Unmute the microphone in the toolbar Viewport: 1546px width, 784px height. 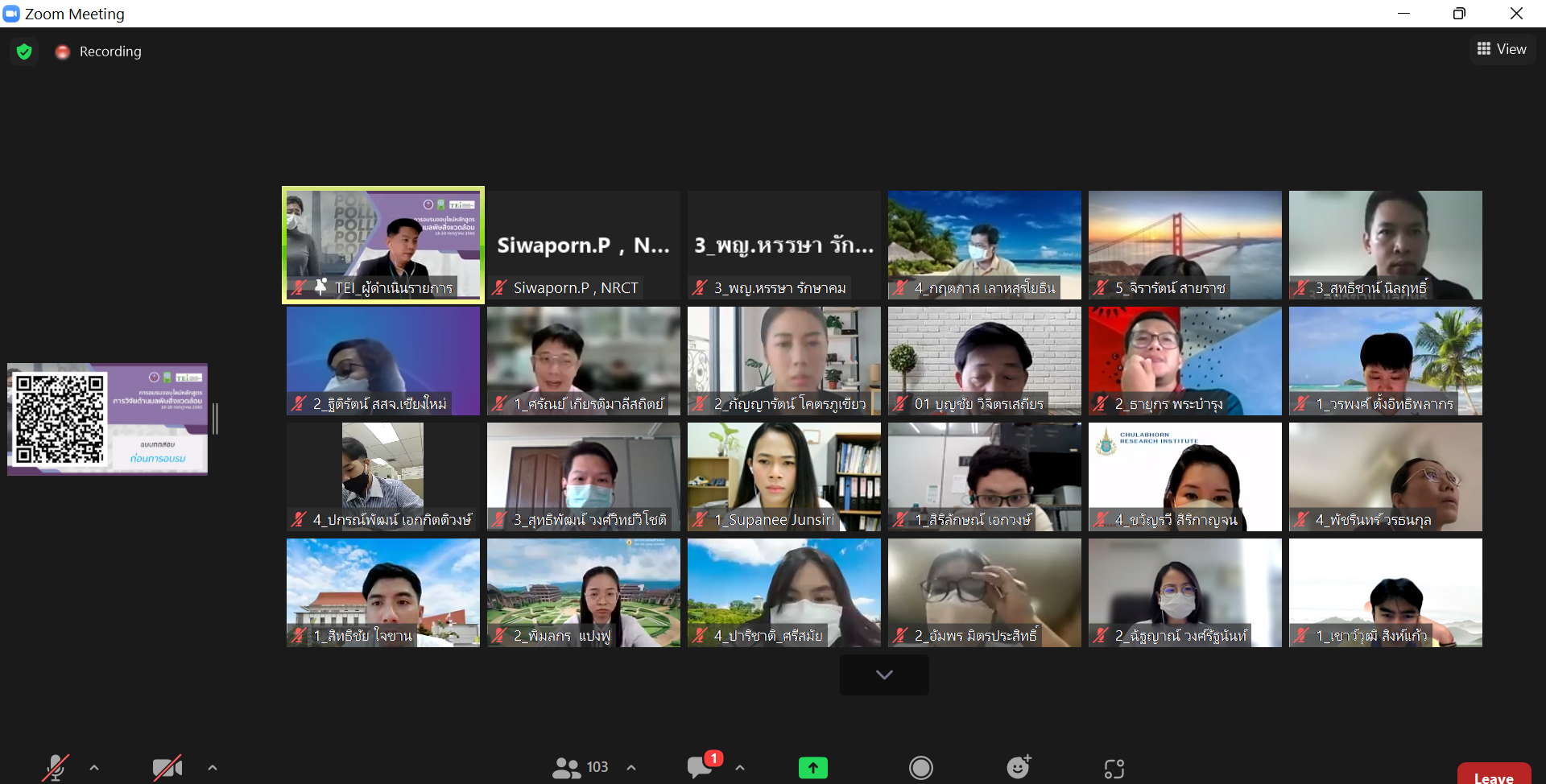55,767
